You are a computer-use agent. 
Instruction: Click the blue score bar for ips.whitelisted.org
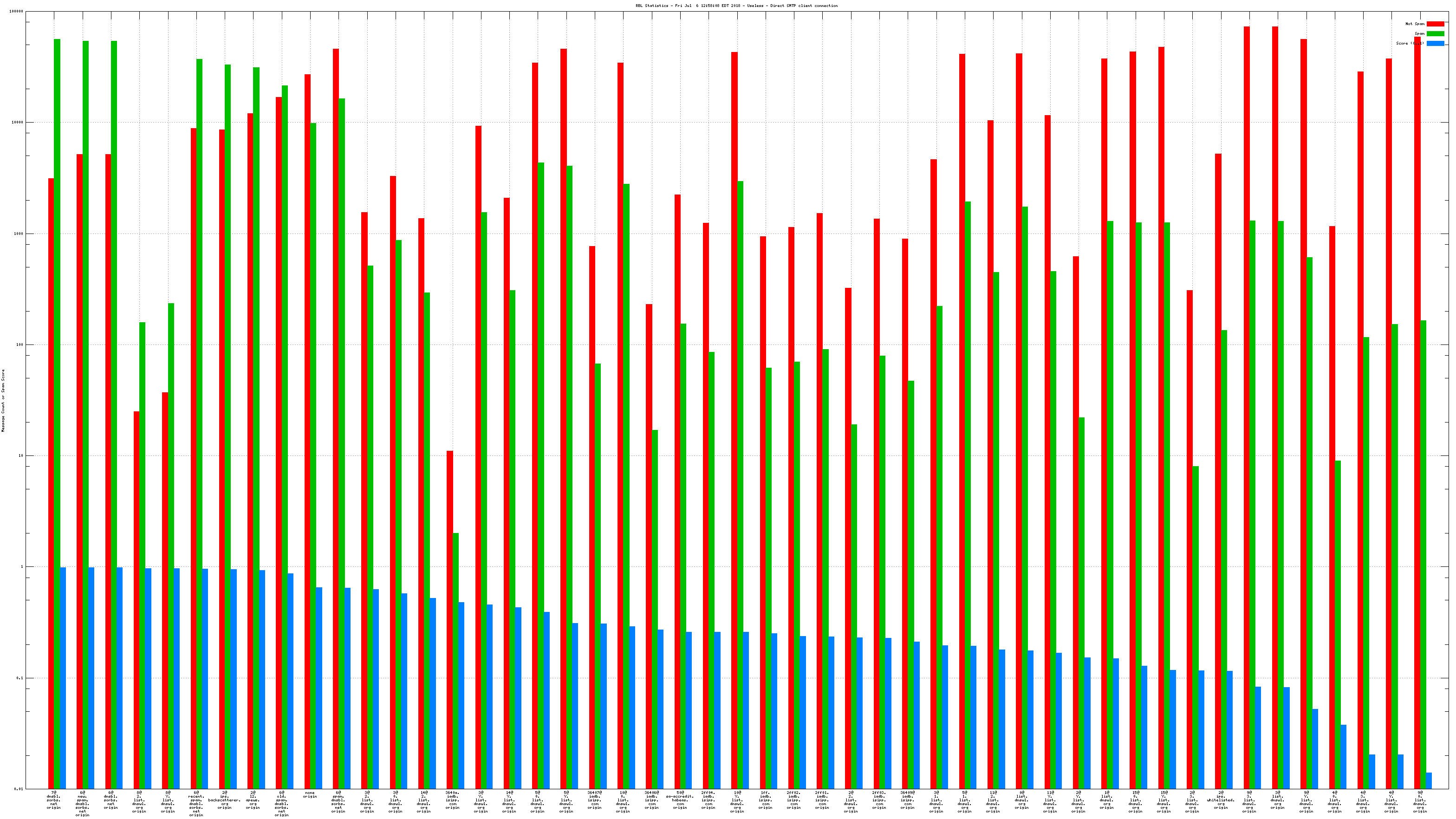[x=1230, y=729]
